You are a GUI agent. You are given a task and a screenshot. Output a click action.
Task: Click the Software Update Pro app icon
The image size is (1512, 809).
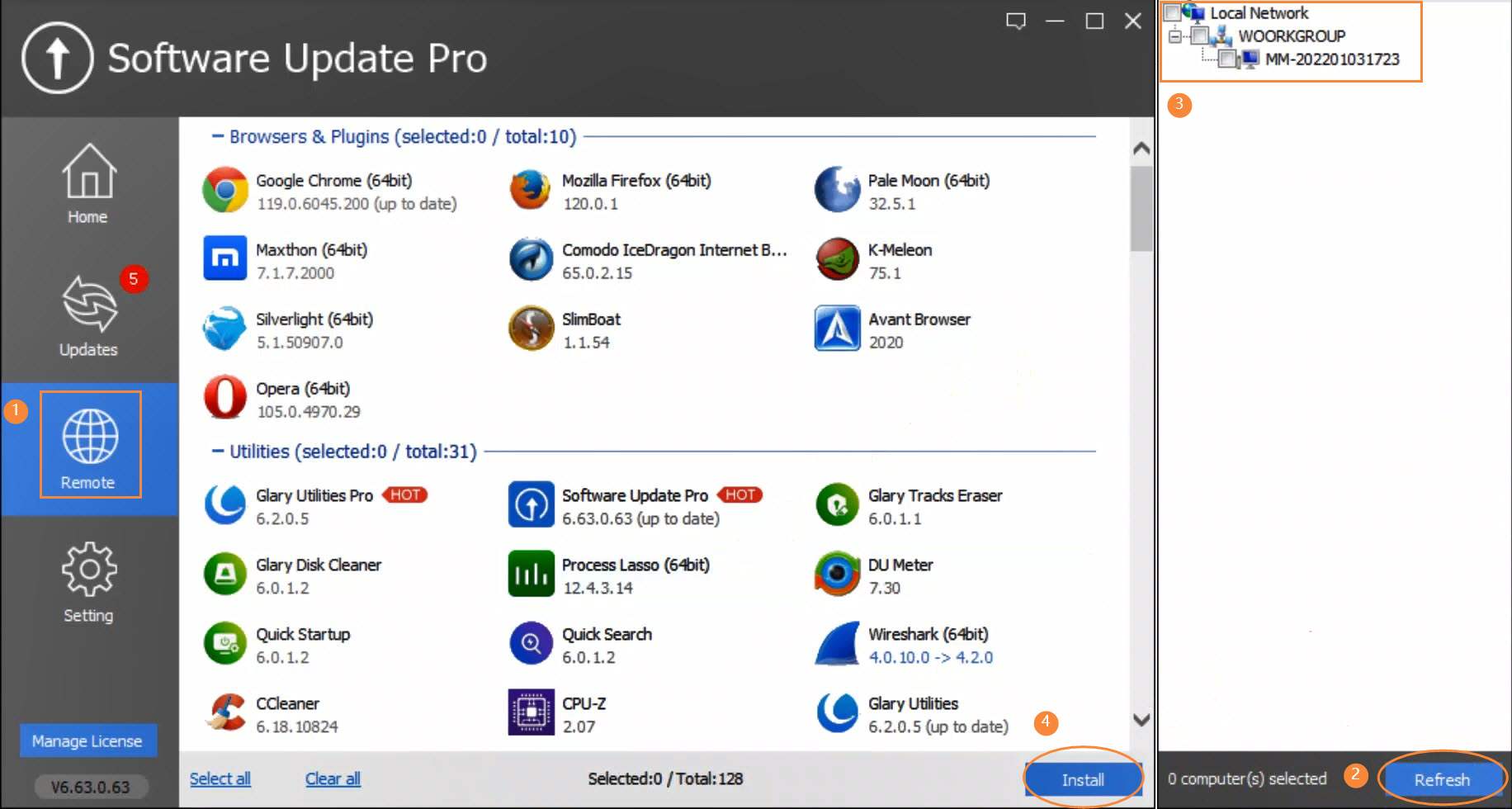click(x=531, y=504)
